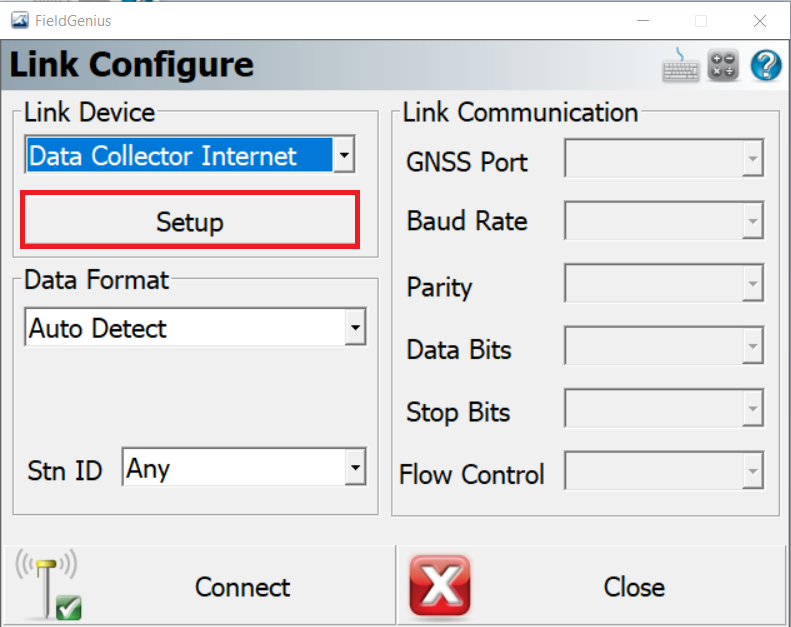Click the red X Close icon
Viewport: 791px width, 627px height.
click(440, 586)
